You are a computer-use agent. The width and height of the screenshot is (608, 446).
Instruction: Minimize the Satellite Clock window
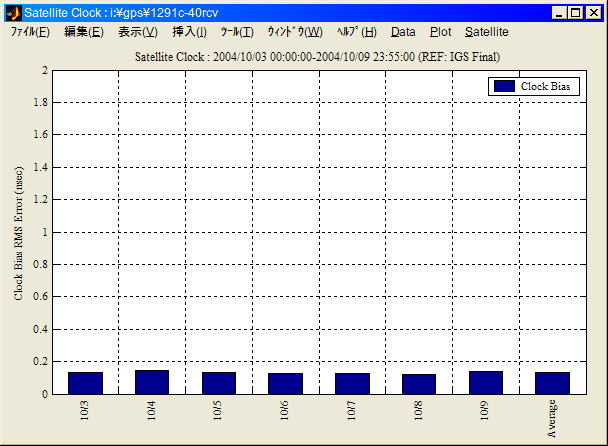[x=559, y=13]
